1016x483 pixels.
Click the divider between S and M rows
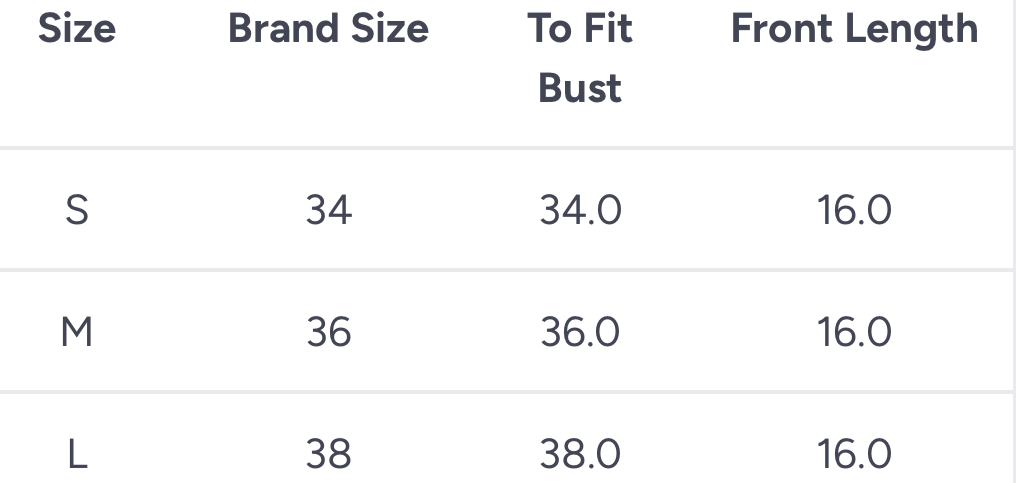(x=500, y=270)
